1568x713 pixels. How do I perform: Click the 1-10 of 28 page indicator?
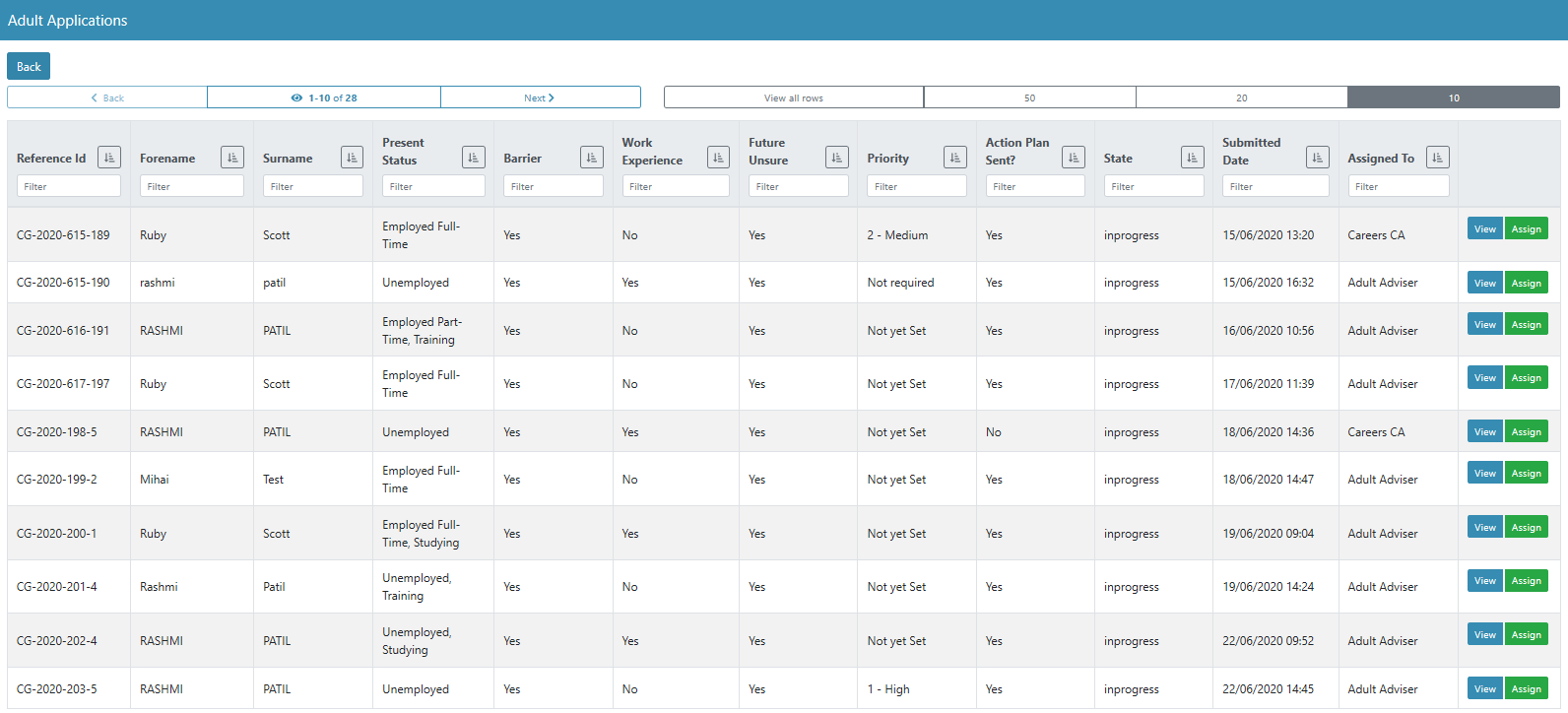tap(324, 97)
